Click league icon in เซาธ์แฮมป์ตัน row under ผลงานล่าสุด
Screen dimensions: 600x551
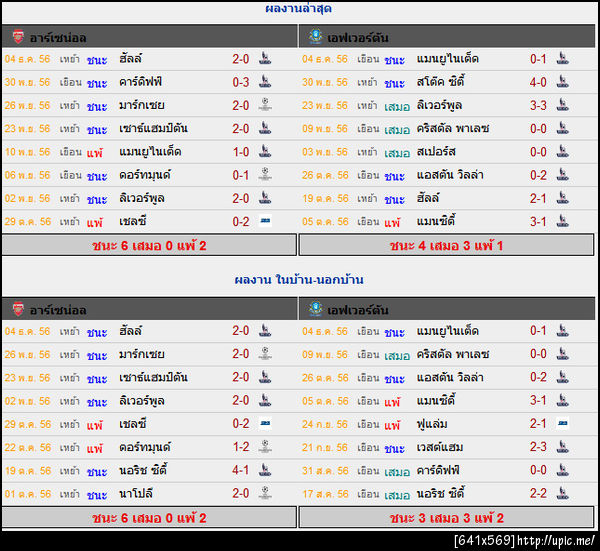pyautogui.click(x=265, y=128)
